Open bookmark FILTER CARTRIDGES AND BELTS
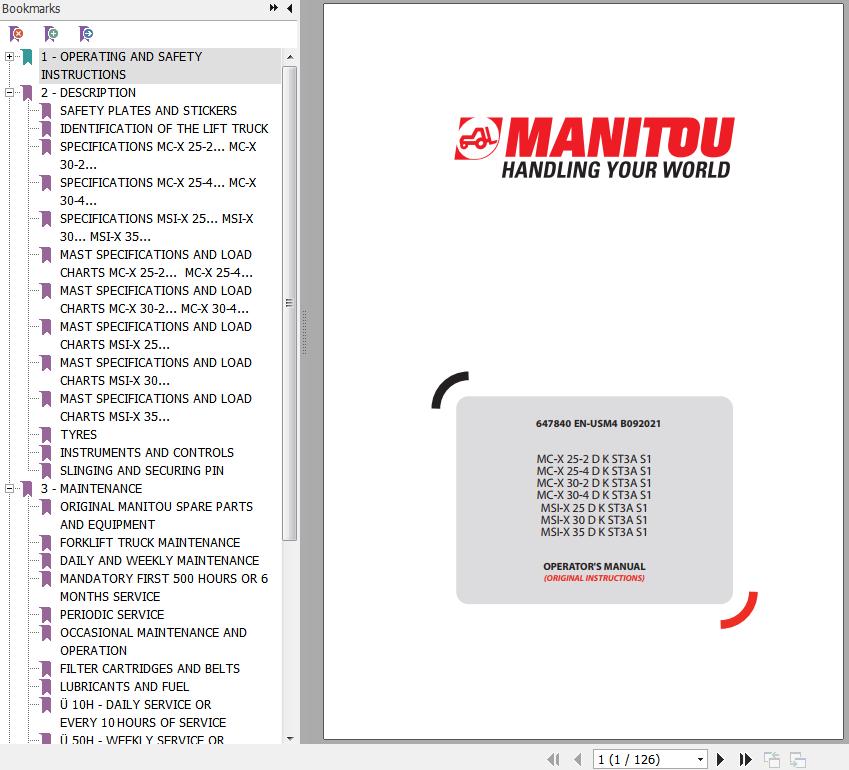This screenshot has height=770, width=849. pyautogui.click(x=150, y=669)
